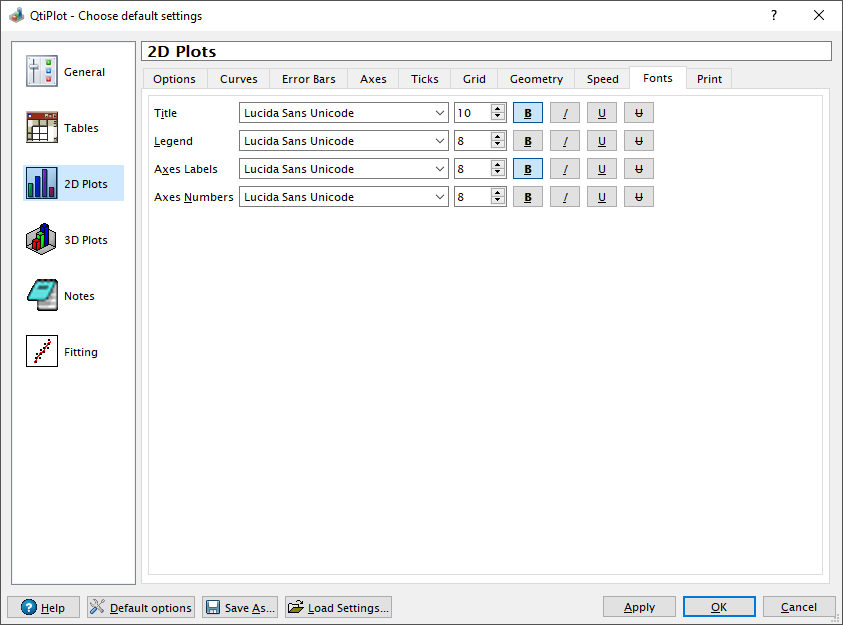Restore settings with Default options button
The image size is (843, 625).
(x=140, y=607)
